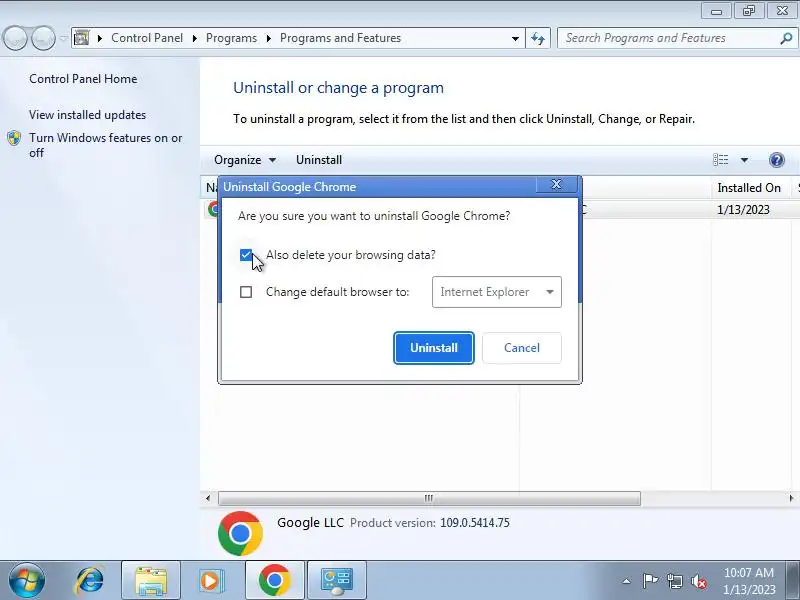This screenshot has width=800, height=600.
Task: Click the scroll right arrow
Action: (791, 498)
